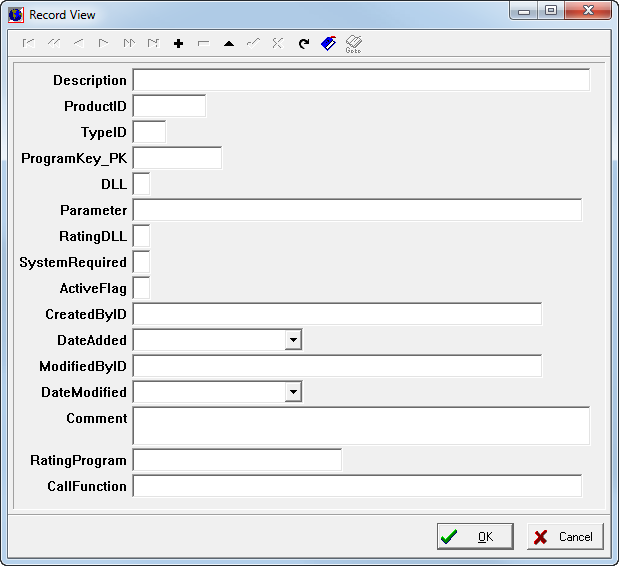
Task: Toggle the SystemRequired checkbox
Action: pos(141,262)
